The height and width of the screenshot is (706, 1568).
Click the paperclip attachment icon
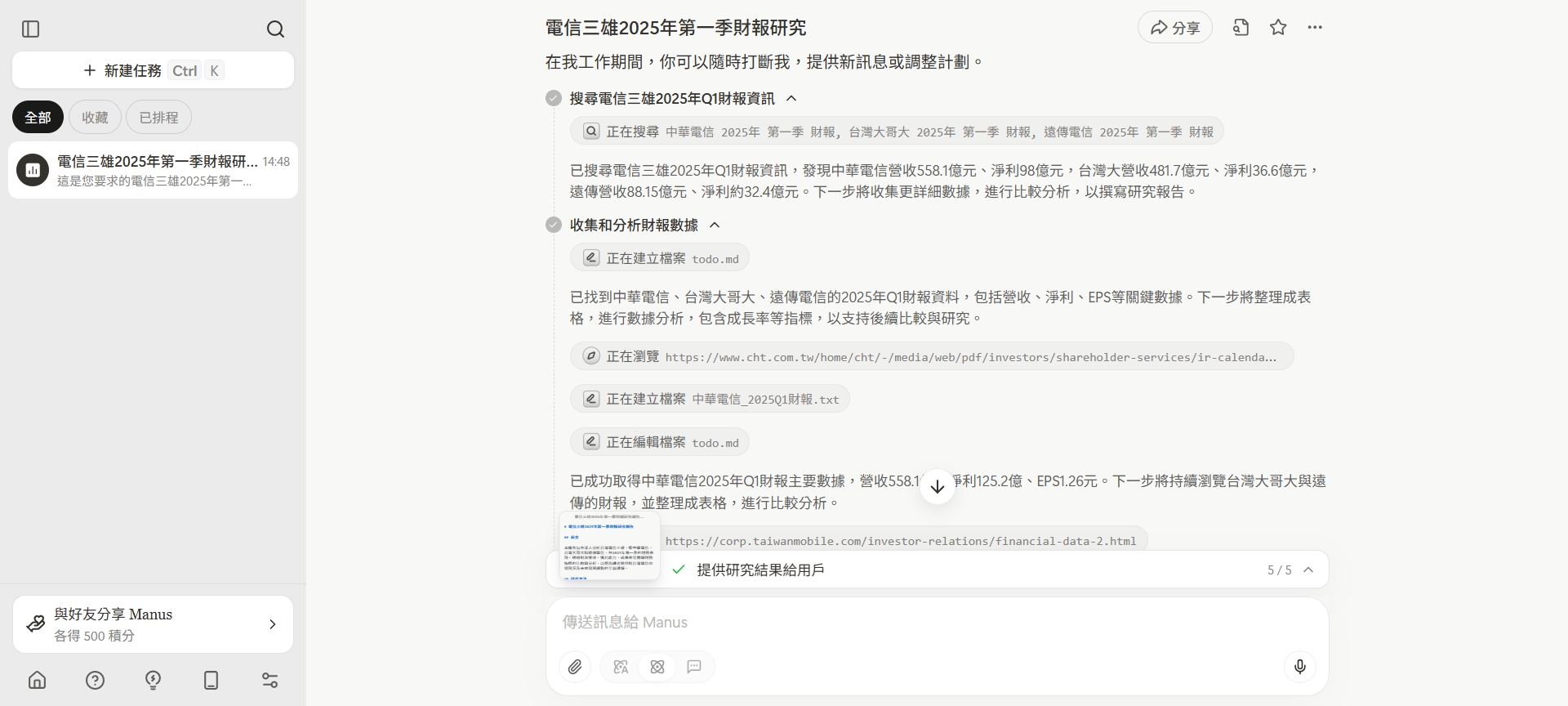575,667
